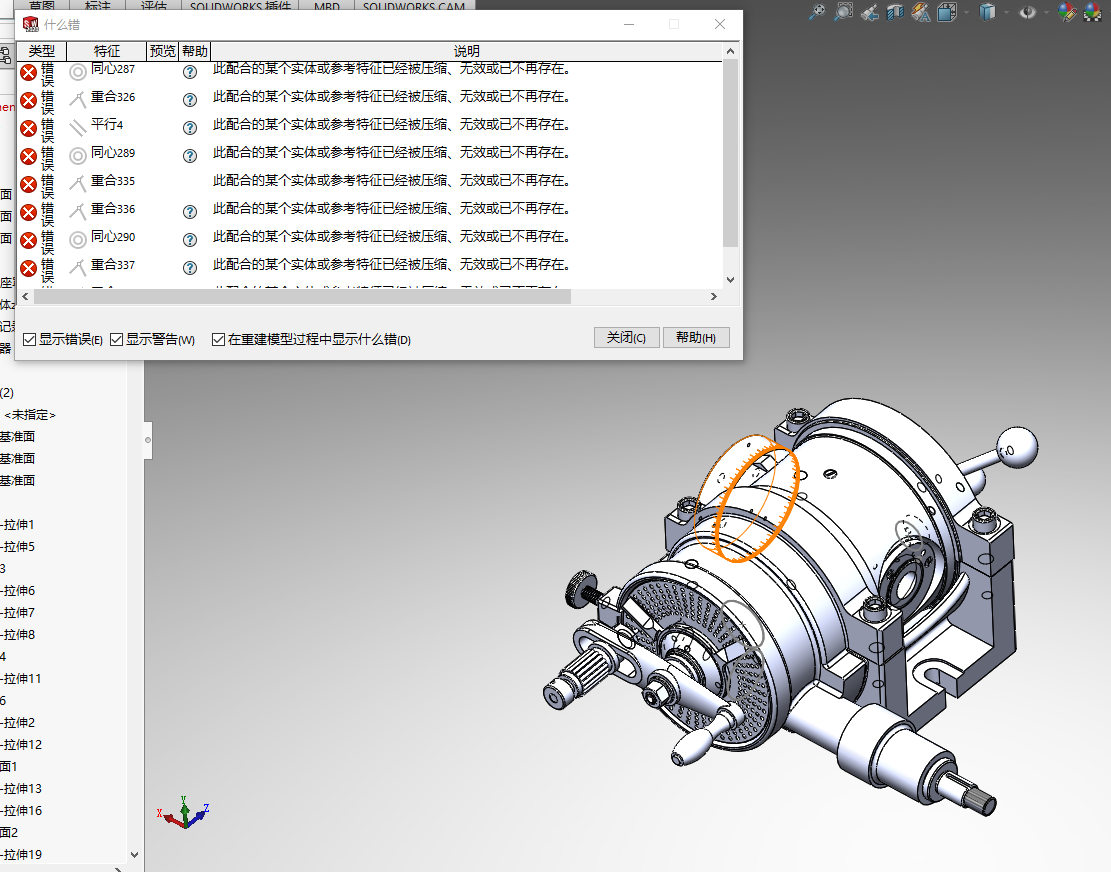Screen dimensions: 1111x872
Task: Open the 标注 ribbon tab
Action: (98, 6)
